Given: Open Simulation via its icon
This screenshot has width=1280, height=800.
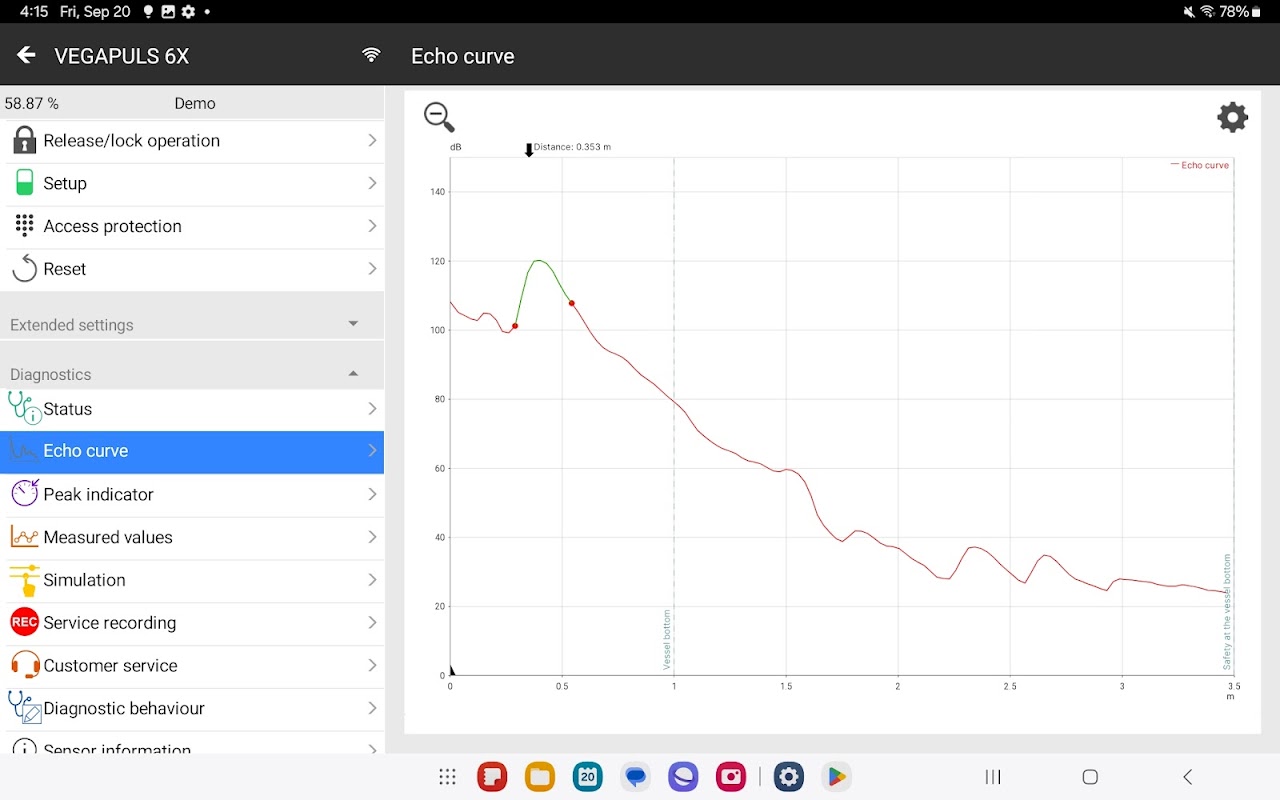Looking at the screenshot, I should [x=23, y=580].
